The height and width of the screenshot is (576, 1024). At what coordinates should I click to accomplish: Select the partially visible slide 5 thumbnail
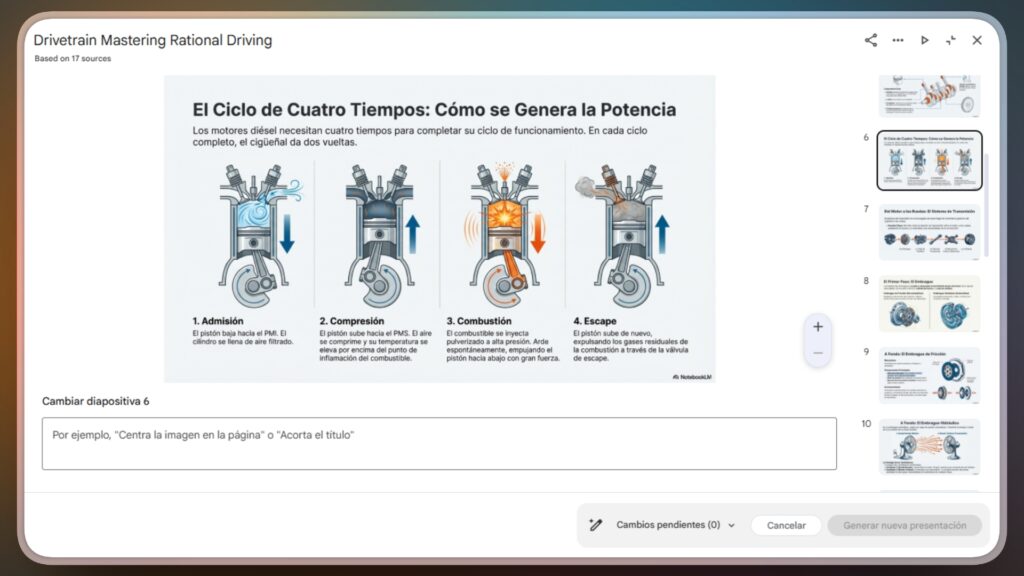coord(929,96)
